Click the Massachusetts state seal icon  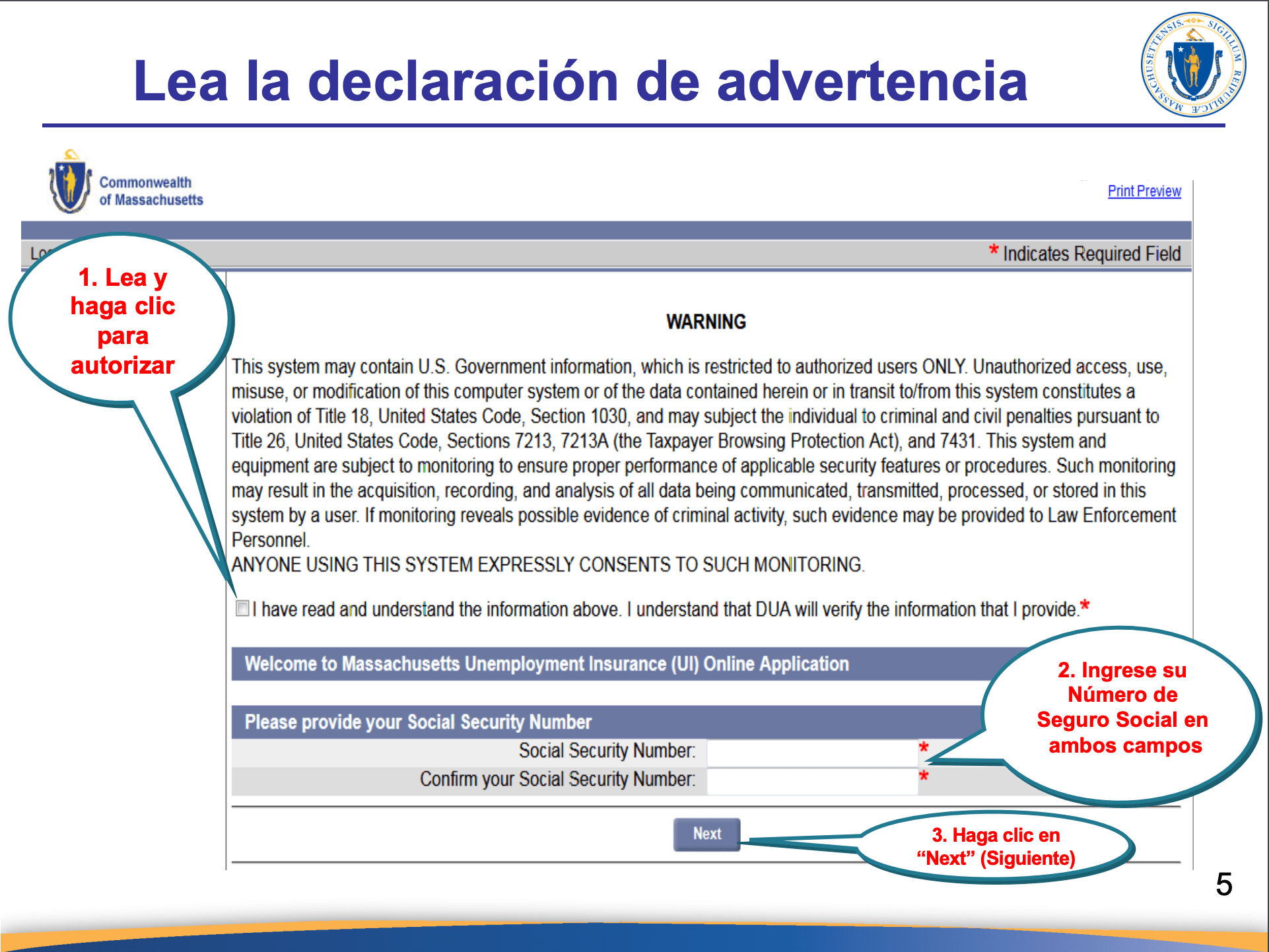[1193, 65]
